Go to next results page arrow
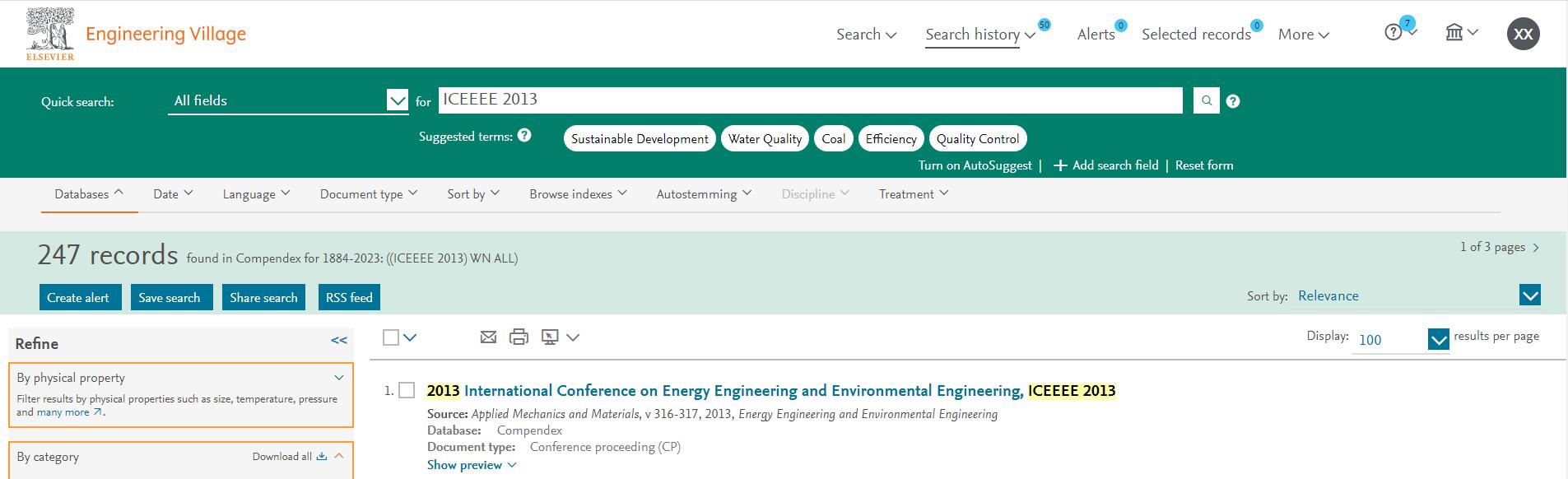The image size is (1568, 479). point(1536,248)
